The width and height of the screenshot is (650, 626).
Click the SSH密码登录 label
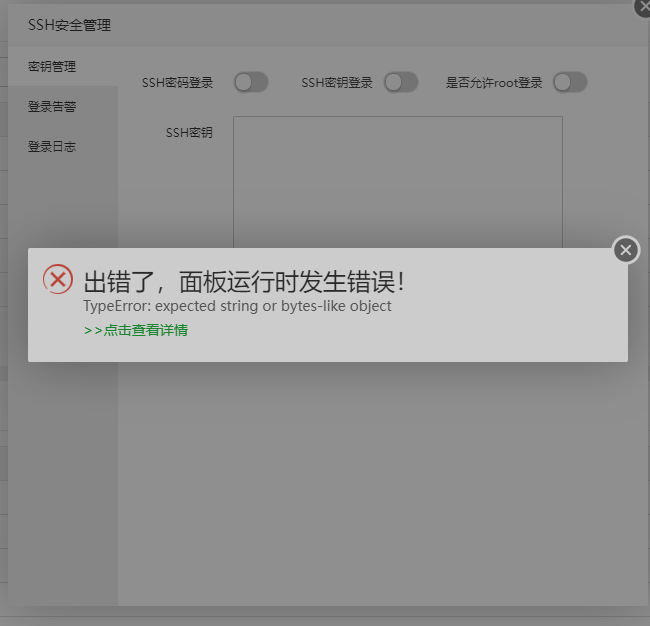(x=177, y=82)
